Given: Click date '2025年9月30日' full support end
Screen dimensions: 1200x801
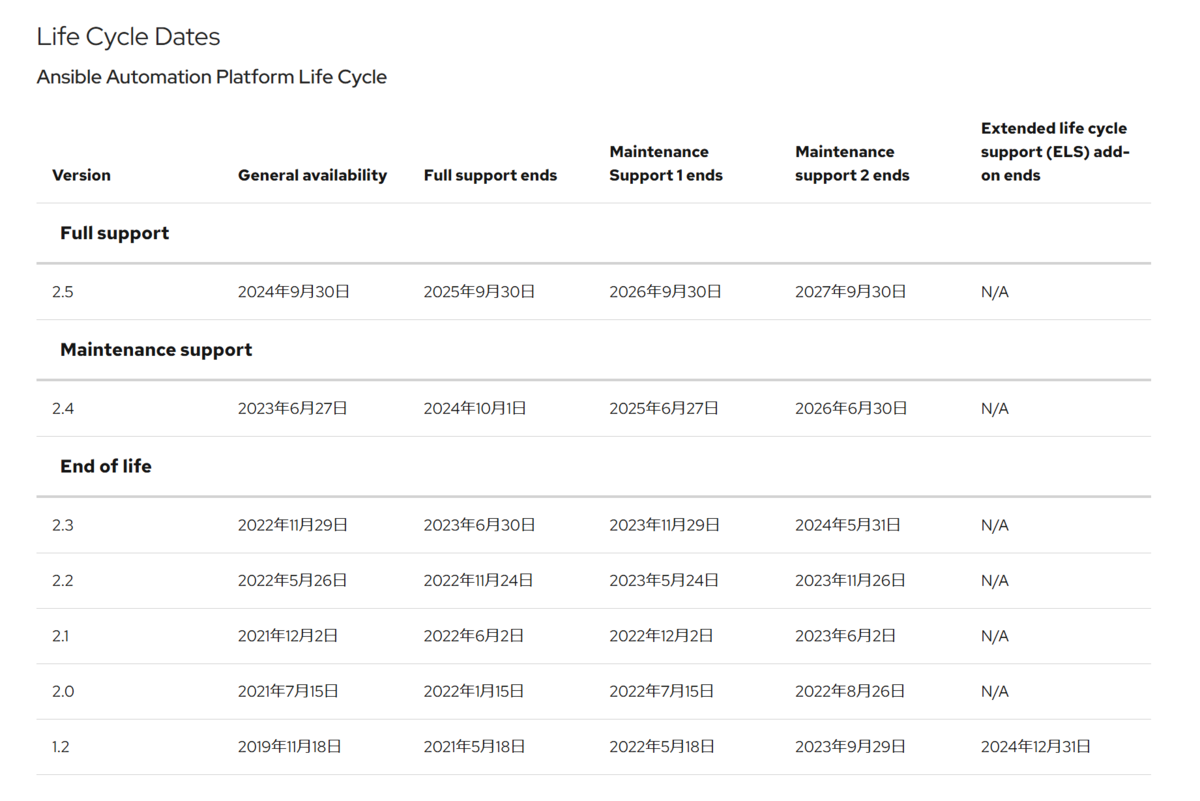Looking at the screenshot, I should [480, 292].
